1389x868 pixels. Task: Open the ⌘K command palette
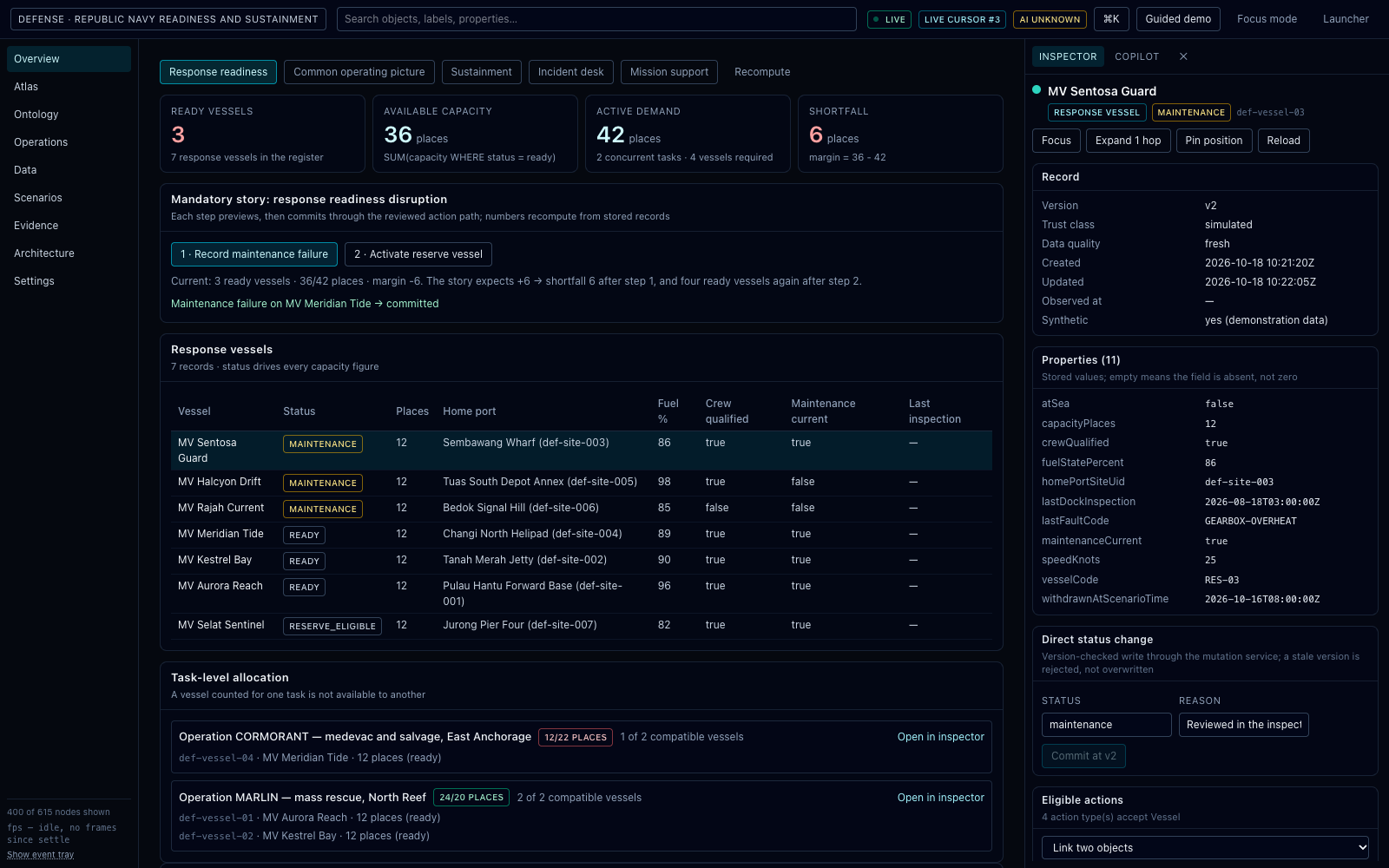point(1111,19)
